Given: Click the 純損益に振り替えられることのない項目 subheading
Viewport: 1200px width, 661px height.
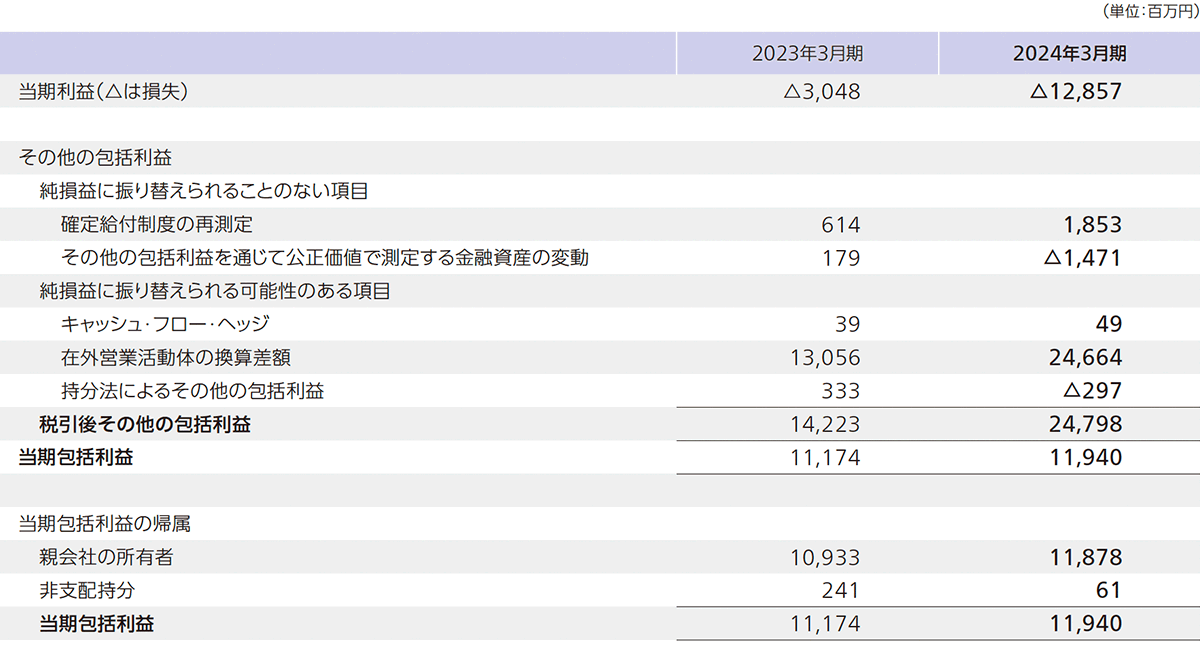Looking at the screenshot, I should 205,191.
